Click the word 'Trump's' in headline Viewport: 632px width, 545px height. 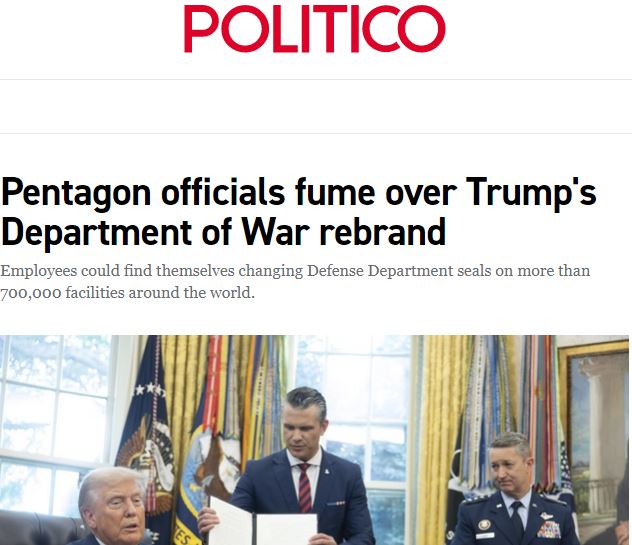[531, 192]
